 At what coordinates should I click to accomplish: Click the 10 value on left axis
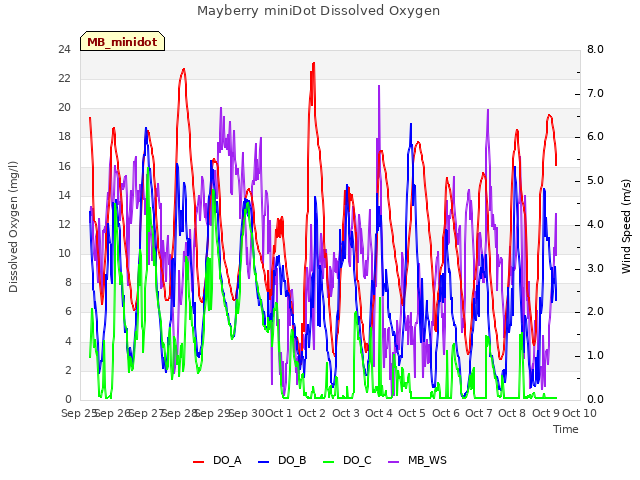64,253
